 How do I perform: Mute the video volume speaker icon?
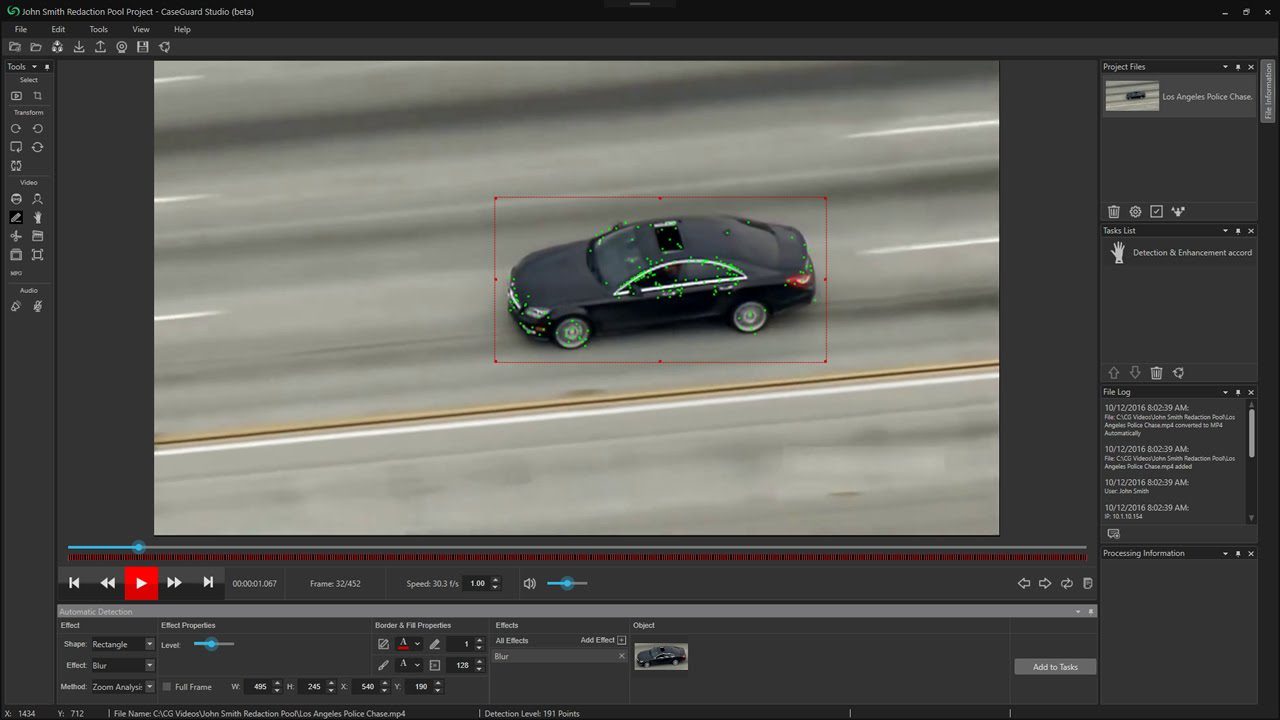click(529, 583)
